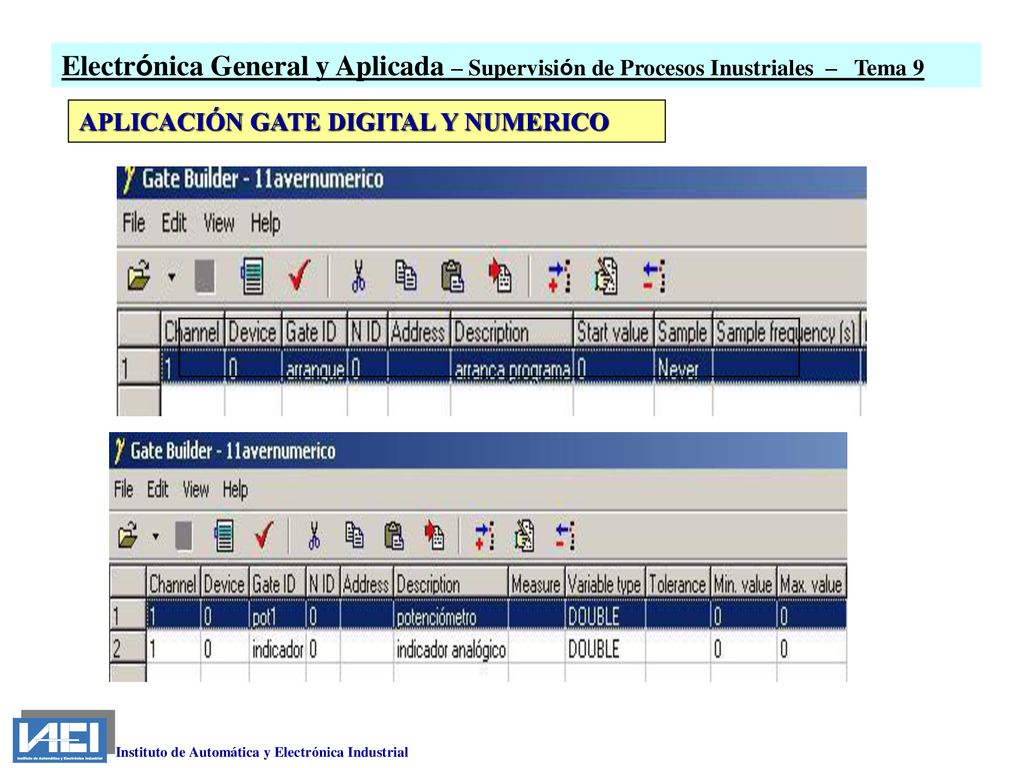This screenshot has width=1024, height=768.
Task: Click the greyed Save icon in upper window
Action: click(x=205, y=276)
